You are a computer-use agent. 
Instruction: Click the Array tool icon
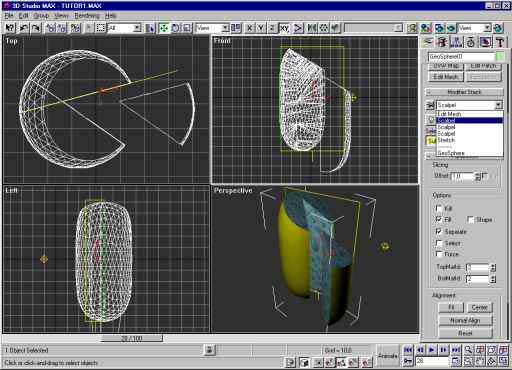coord(324,28)
